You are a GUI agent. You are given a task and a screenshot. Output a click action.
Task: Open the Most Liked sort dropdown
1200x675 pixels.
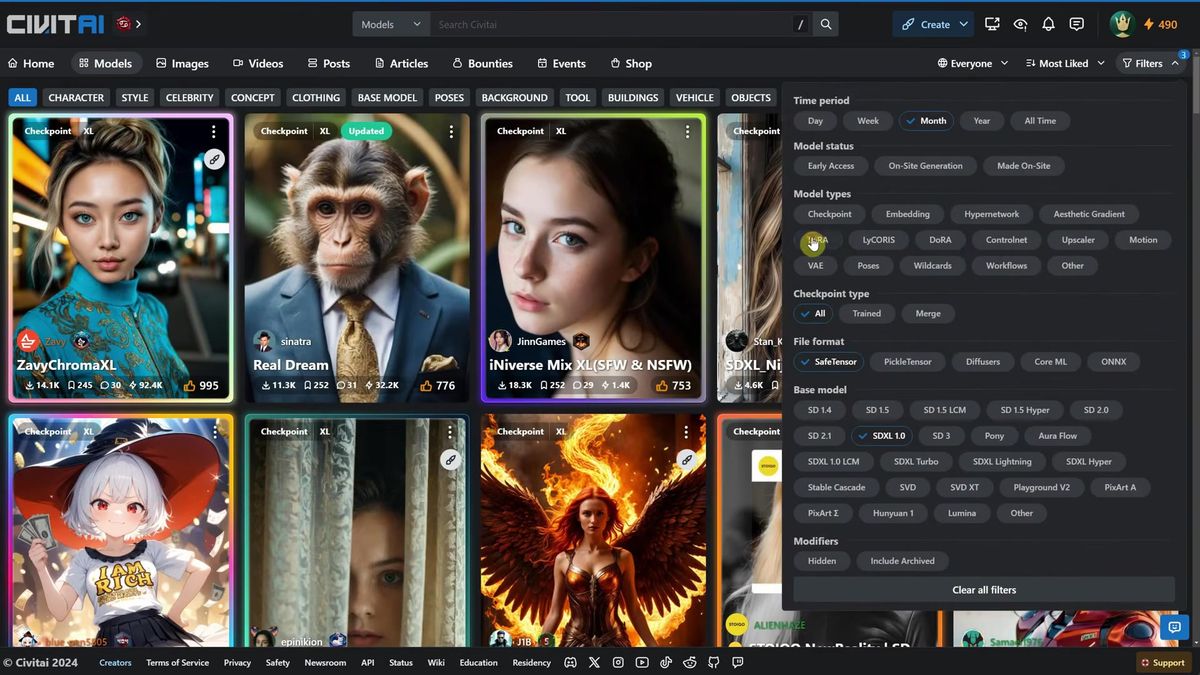1065,63
